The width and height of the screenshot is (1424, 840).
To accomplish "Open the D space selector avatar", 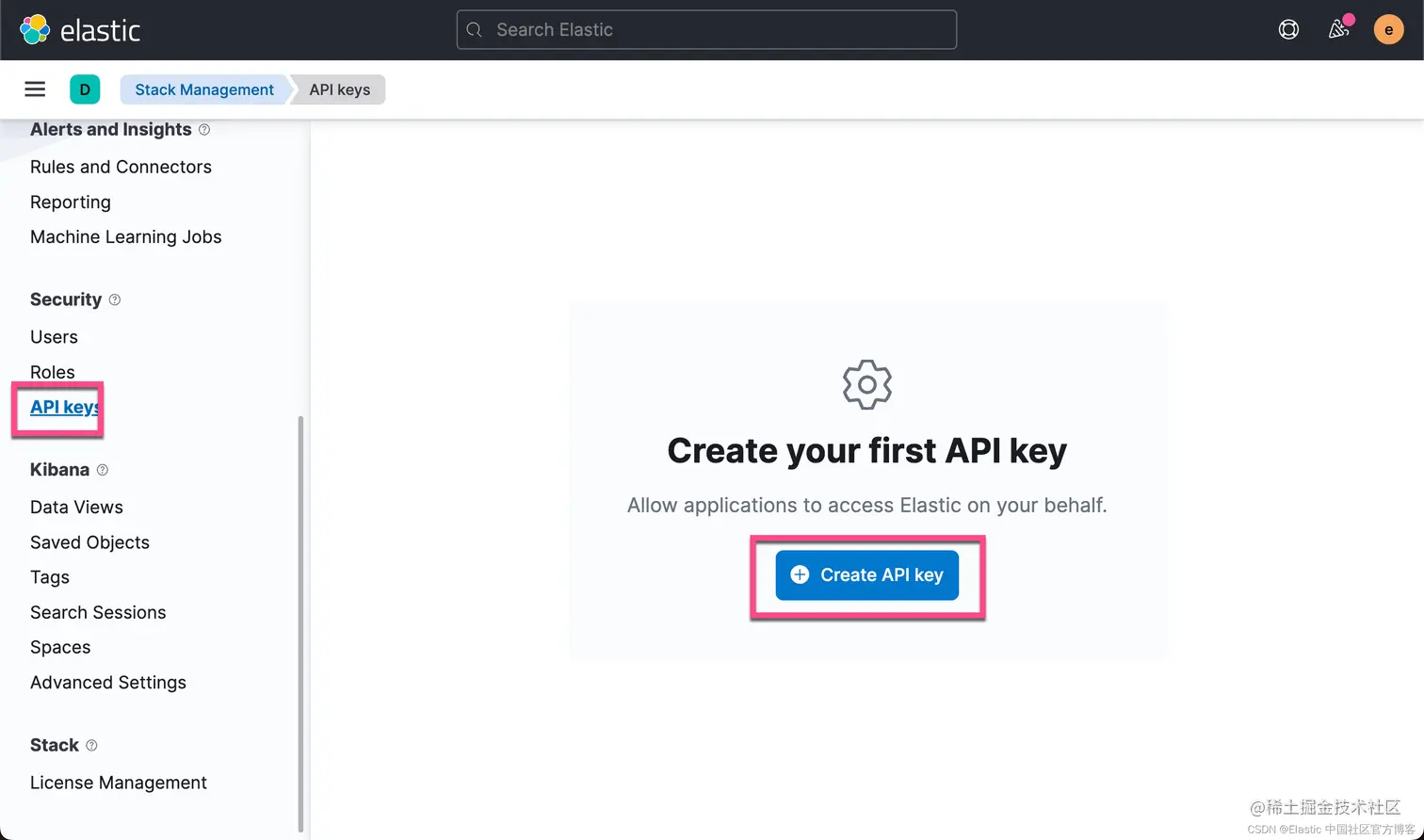I will [x=85, y=89].
